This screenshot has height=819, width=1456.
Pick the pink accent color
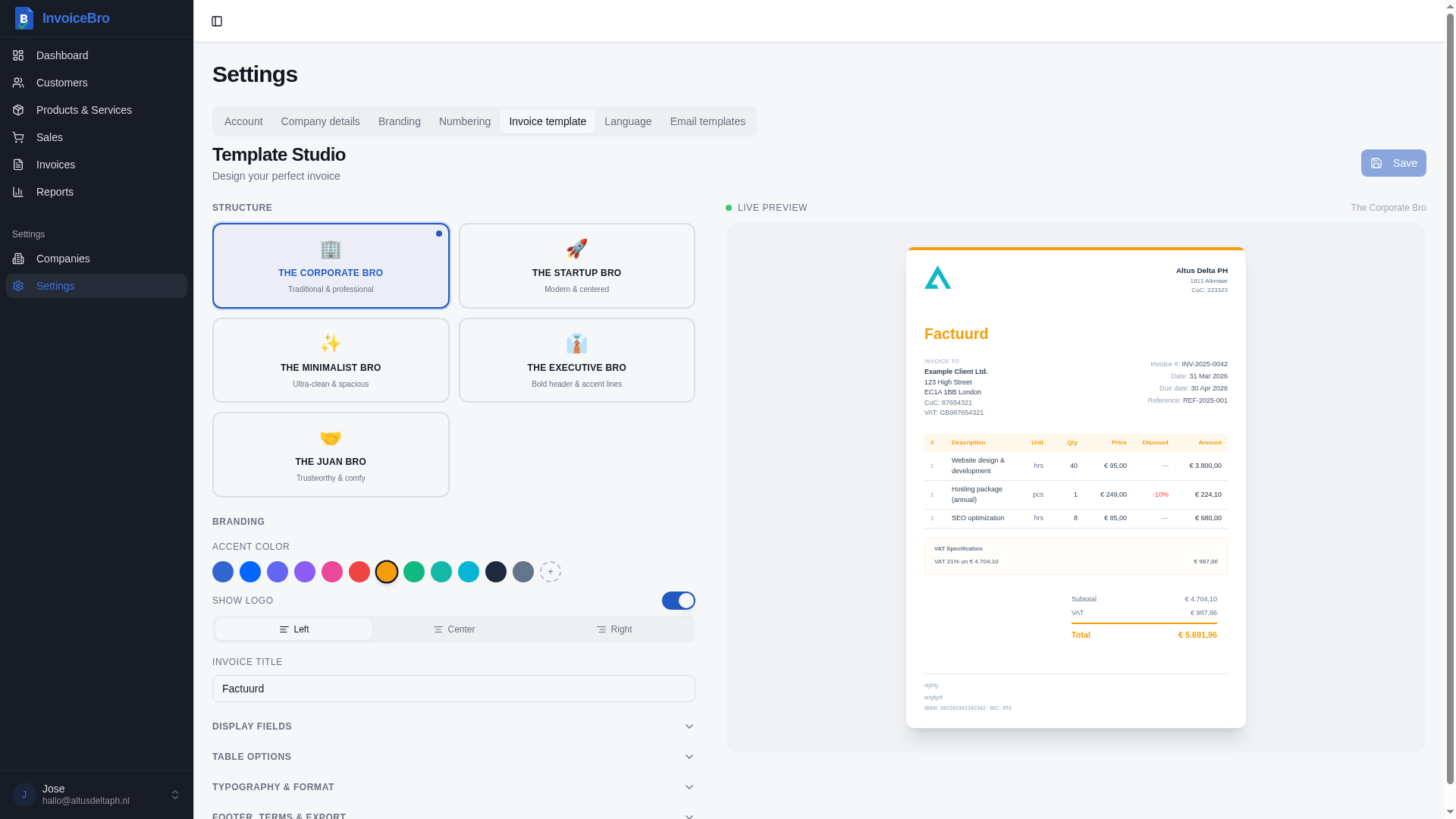tap(332, 572)
